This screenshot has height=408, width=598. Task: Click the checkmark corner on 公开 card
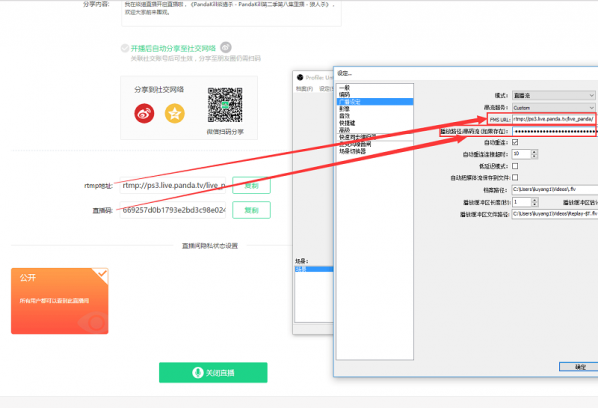101,275
